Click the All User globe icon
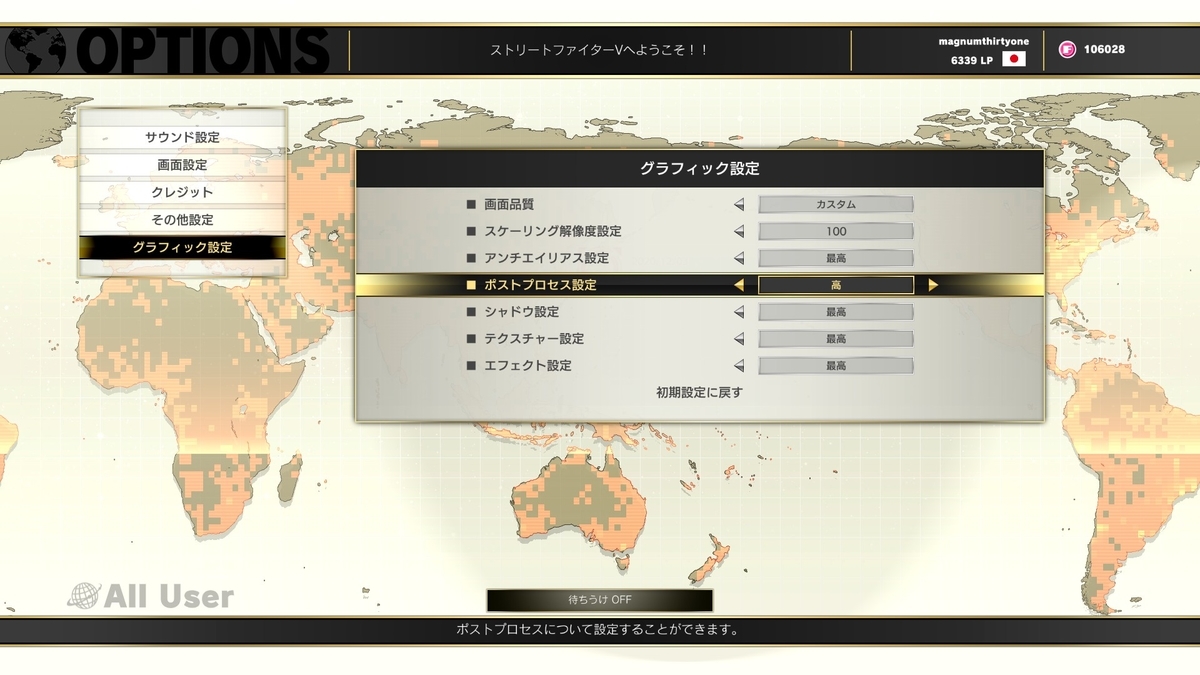The height and width of the screenshot is (675, 1200). coord(84,597)
